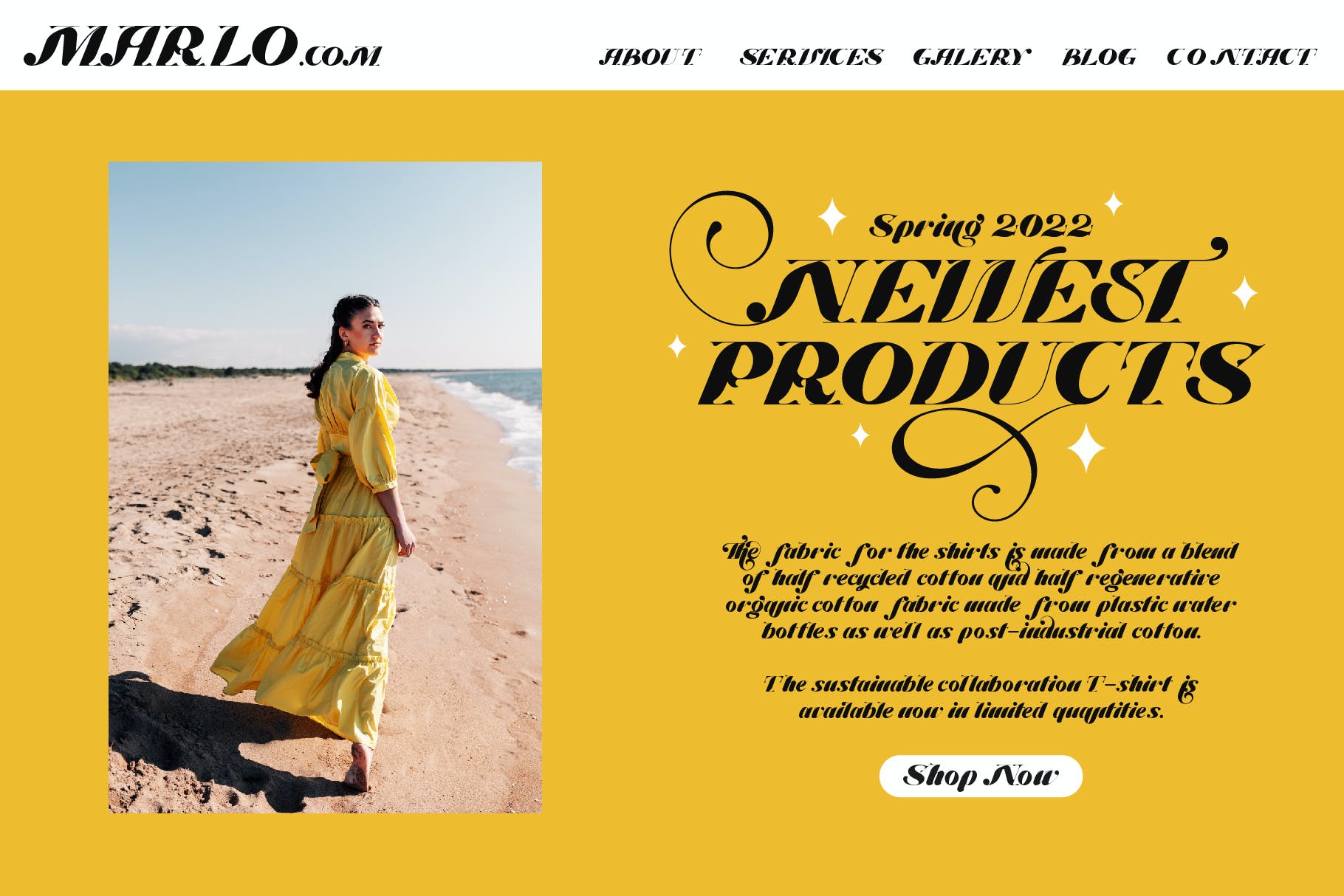
Task: Click the MARLO.com logo
Action: point(202,47)
